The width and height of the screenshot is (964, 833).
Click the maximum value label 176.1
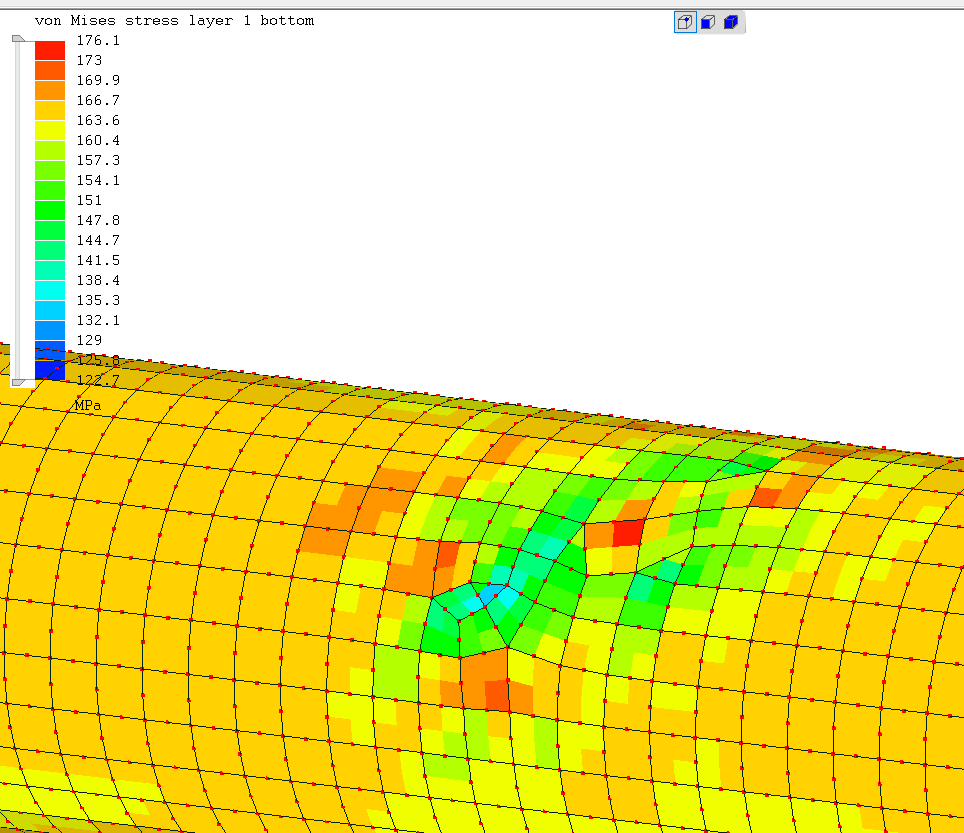(x=98, y=41)
